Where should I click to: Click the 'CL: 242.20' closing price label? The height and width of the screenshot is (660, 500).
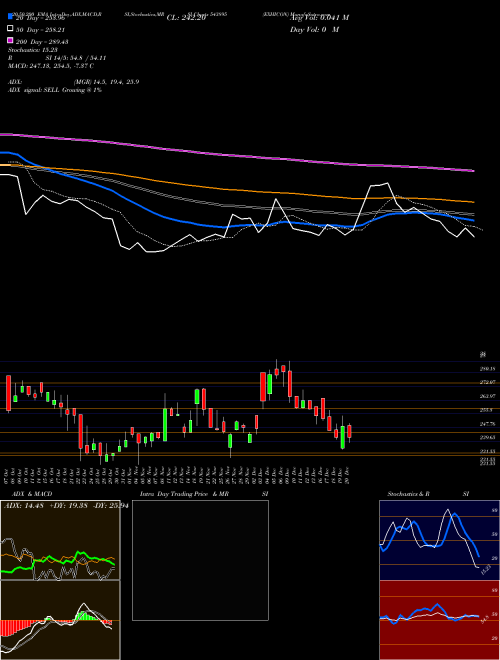click(186, 18)
